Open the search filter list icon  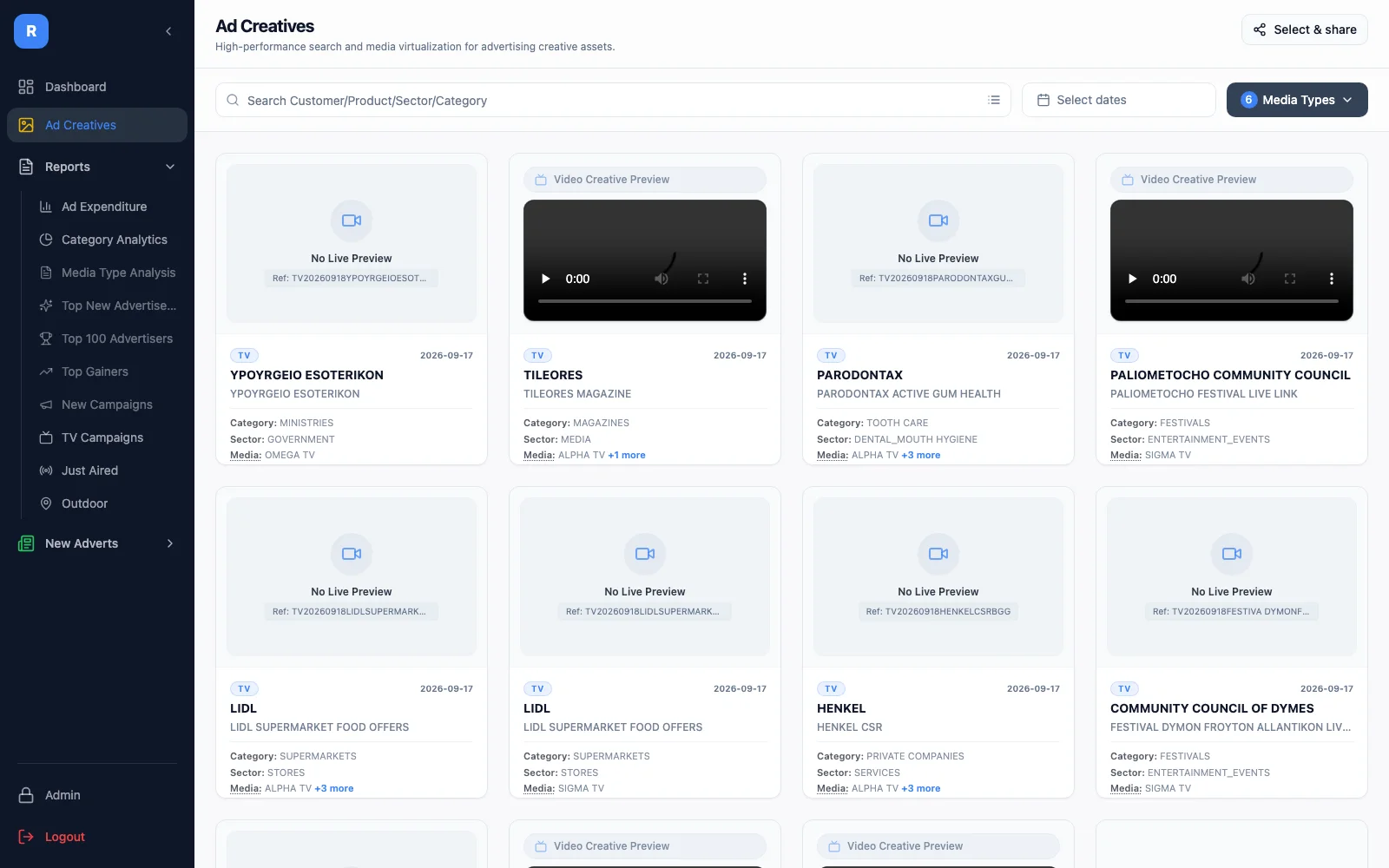pyautogui.click(x=994, y=100)
